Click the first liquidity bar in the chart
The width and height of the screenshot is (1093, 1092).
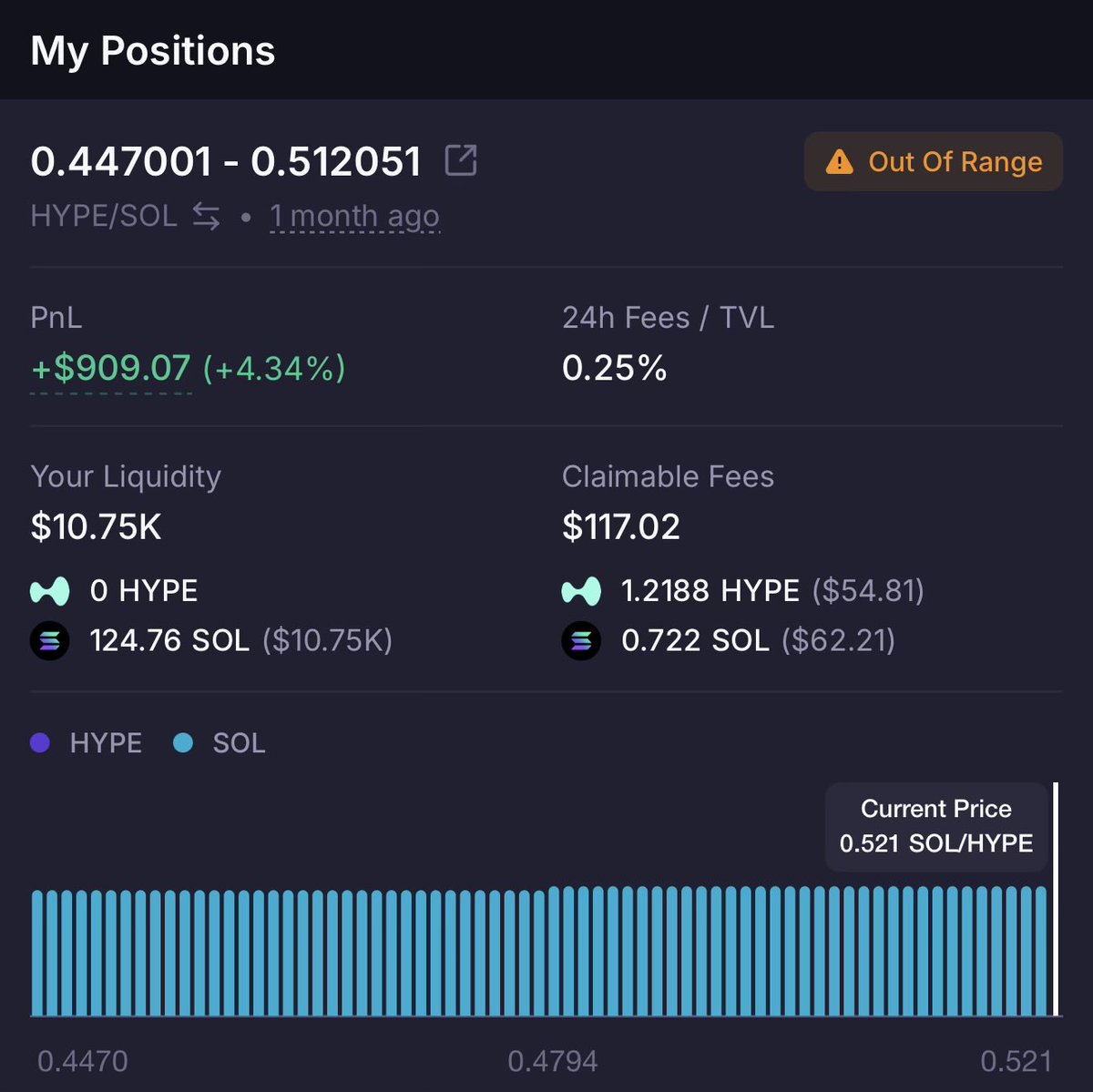point(37,952)
